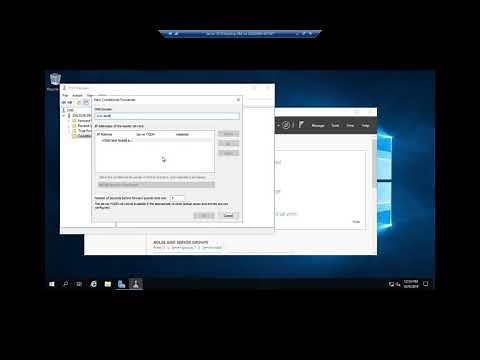Viewport: 480px width, 360px height.
Task: Click the Server Manager refresh icon
Action: click(286, 125)
